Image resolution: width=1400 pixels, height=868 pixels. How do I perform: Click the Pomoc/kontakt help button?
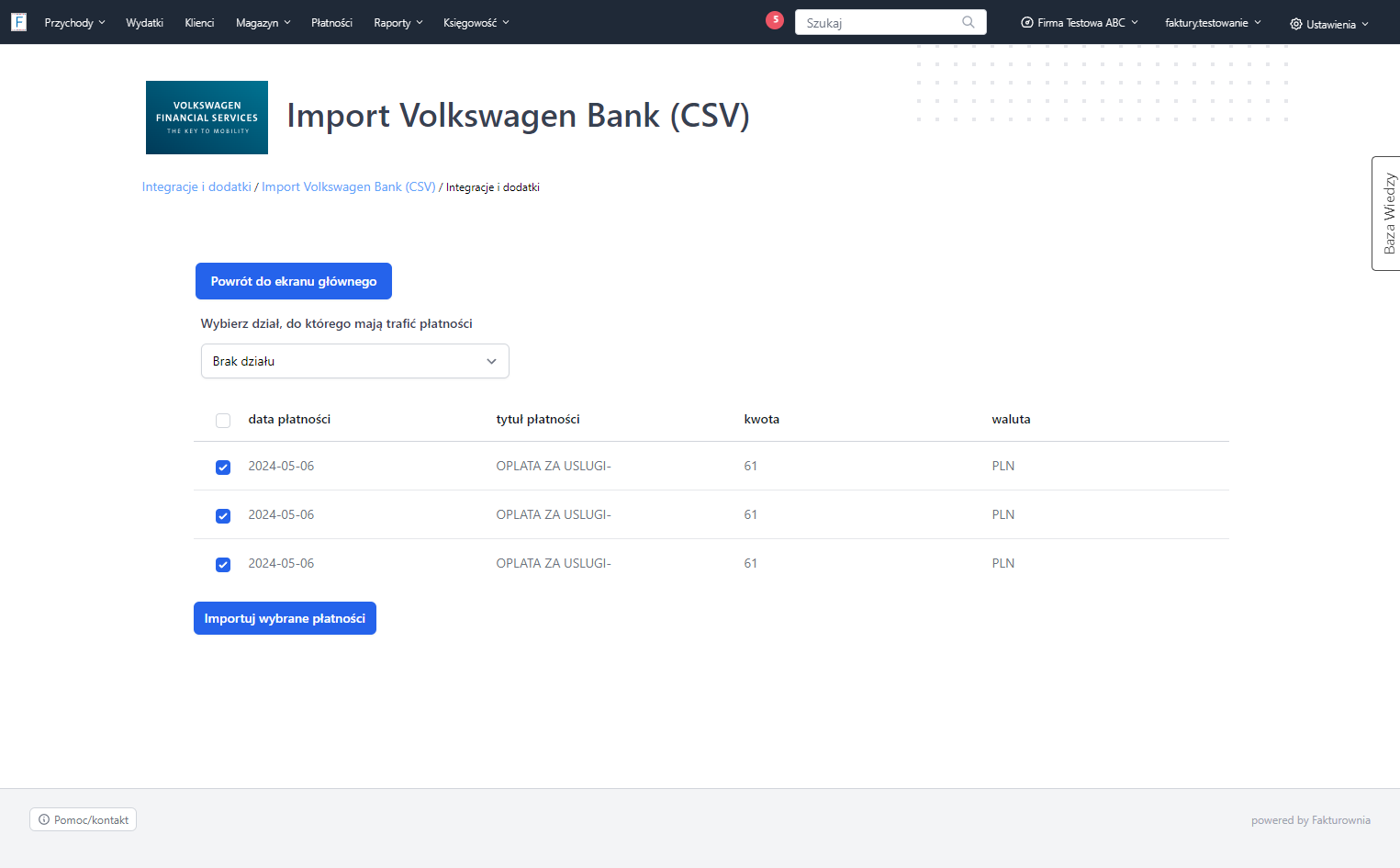(84, 819)
